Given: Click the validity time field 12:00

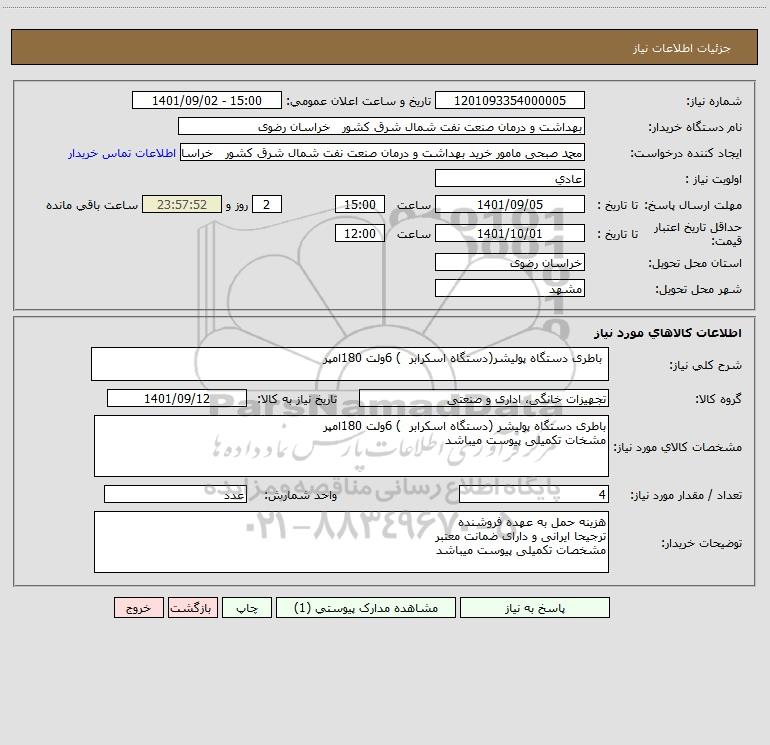Looking at the screenshot, I should (x=359, y=233).
